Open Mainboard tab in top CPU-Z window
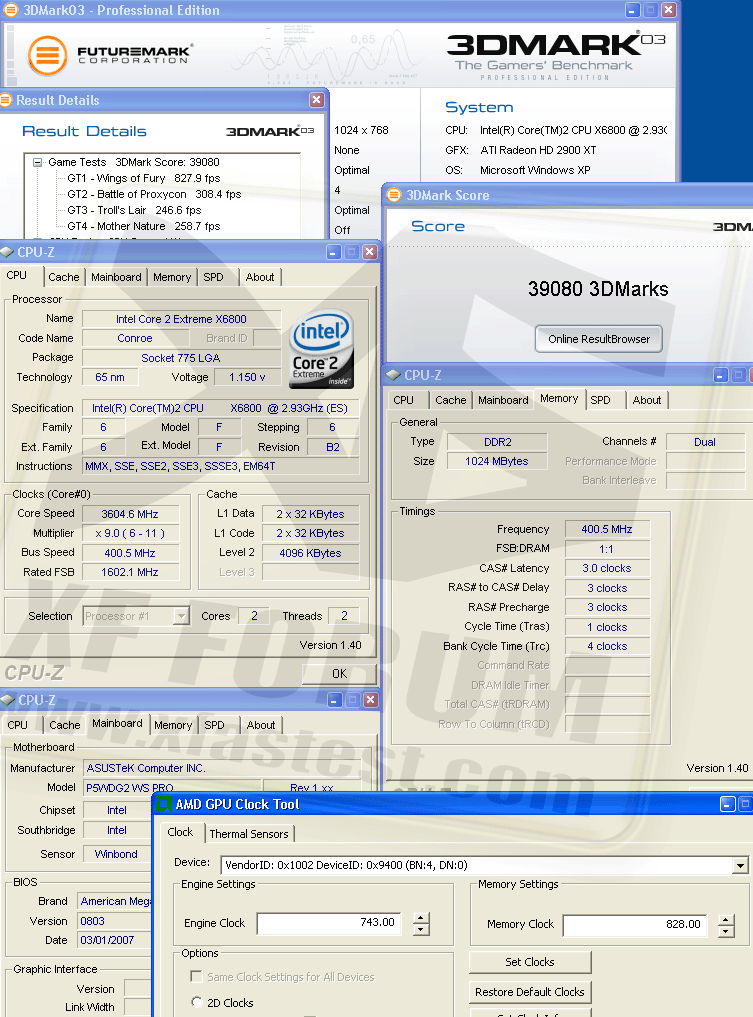The height and width of the screenshot is (1017, 753). 116,277
